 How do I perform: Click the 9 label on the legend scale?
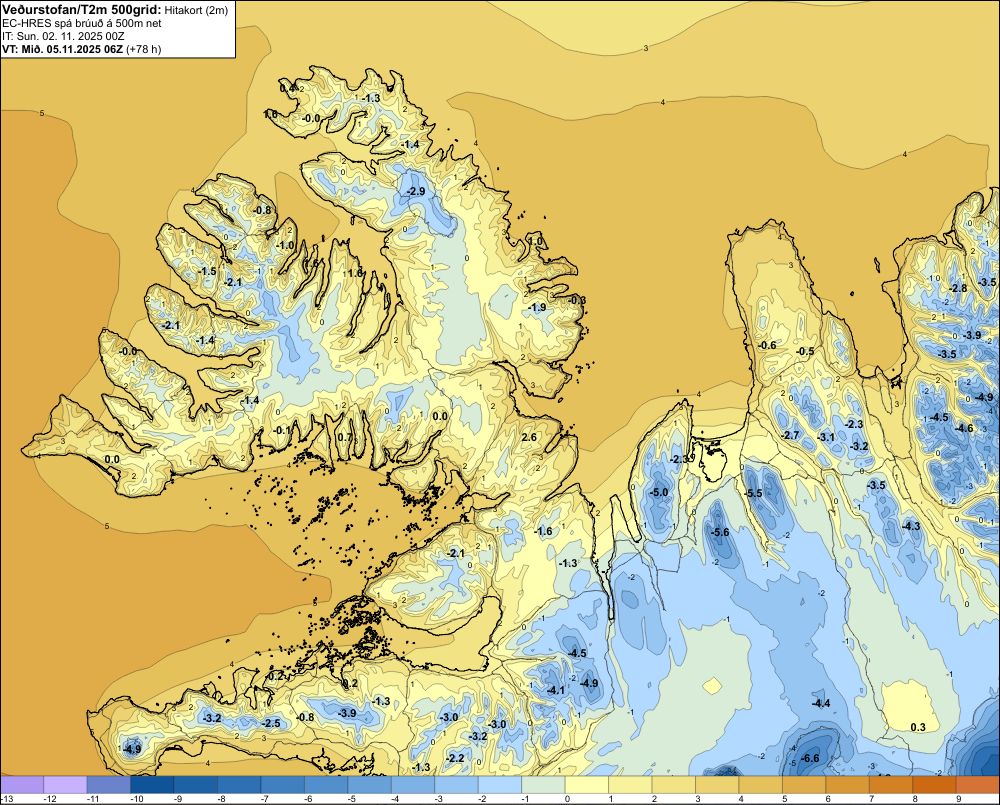click(959, 799)
